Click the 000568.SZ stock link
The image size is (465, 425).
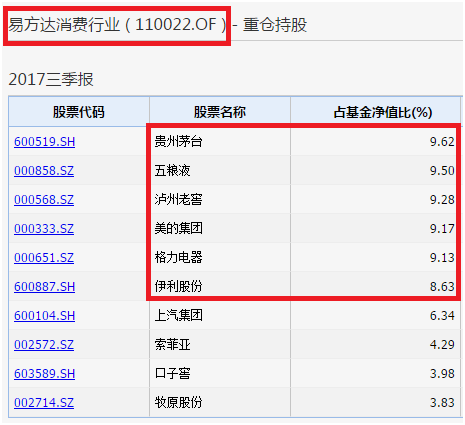pos(44,200)
